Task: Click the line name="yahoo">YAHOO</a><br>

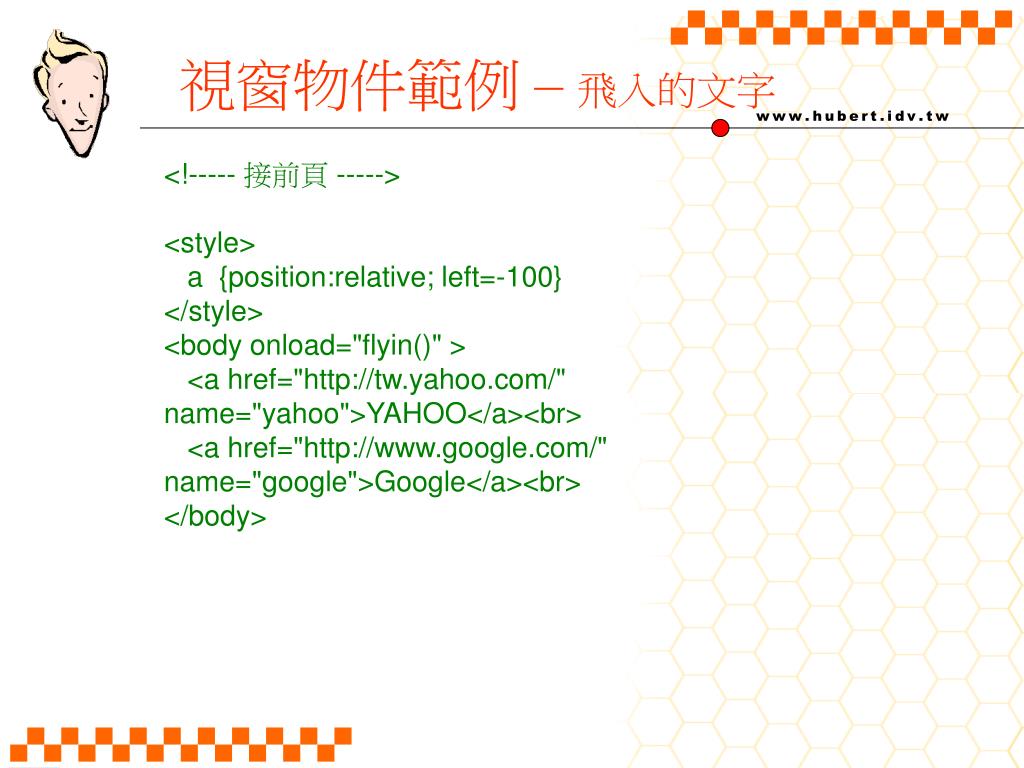Action: [x=372, y=413]
